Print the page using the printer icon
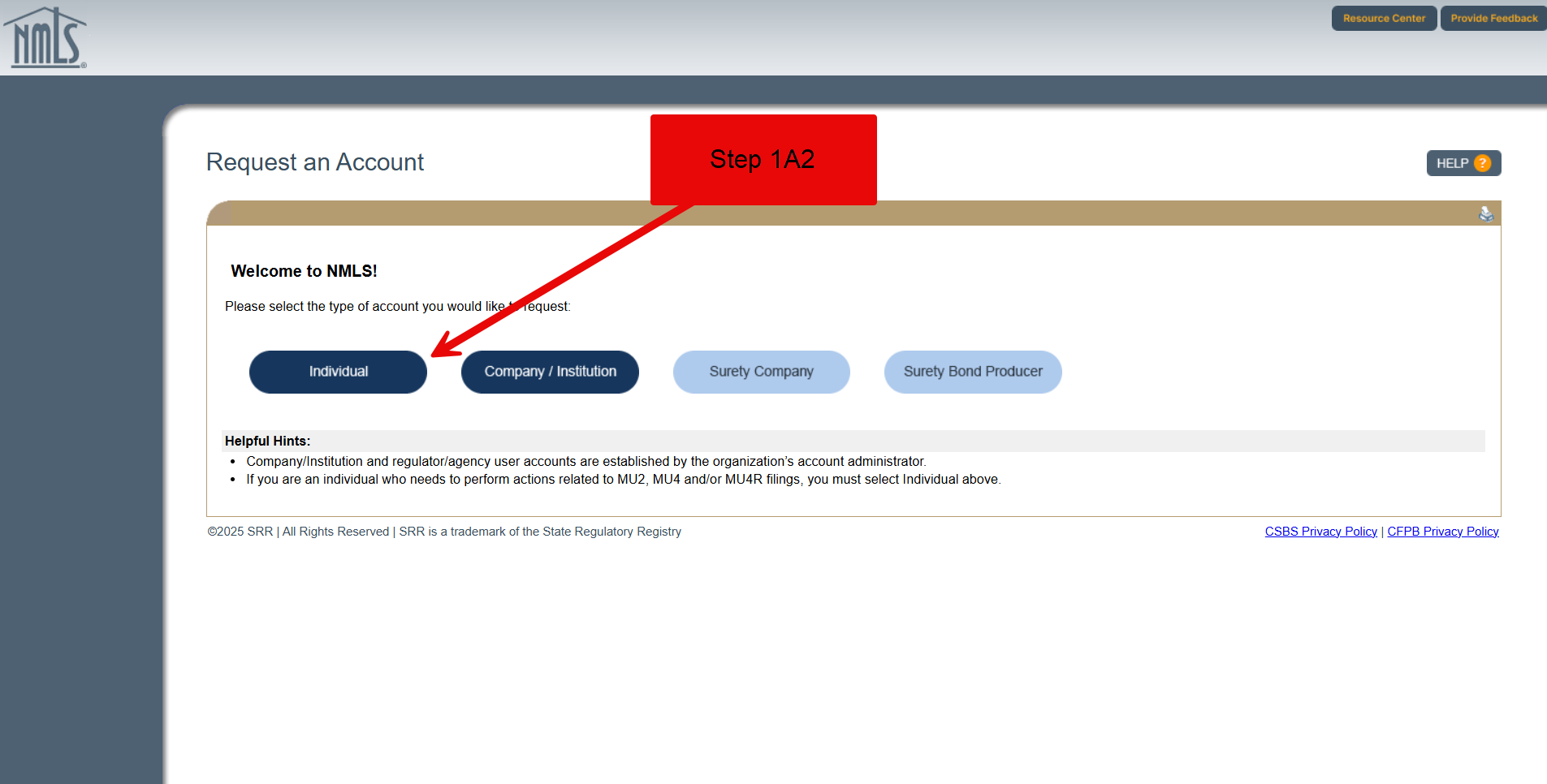 click(x=1485, y=214)
